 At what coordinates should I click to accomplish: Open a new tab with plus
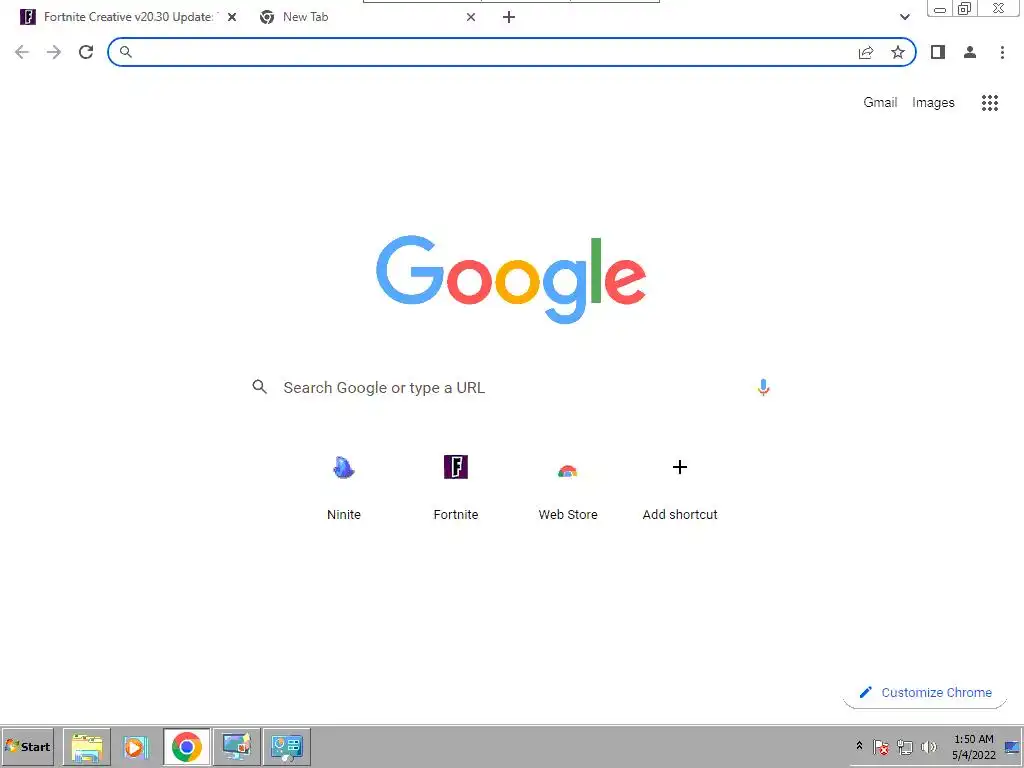509,17
